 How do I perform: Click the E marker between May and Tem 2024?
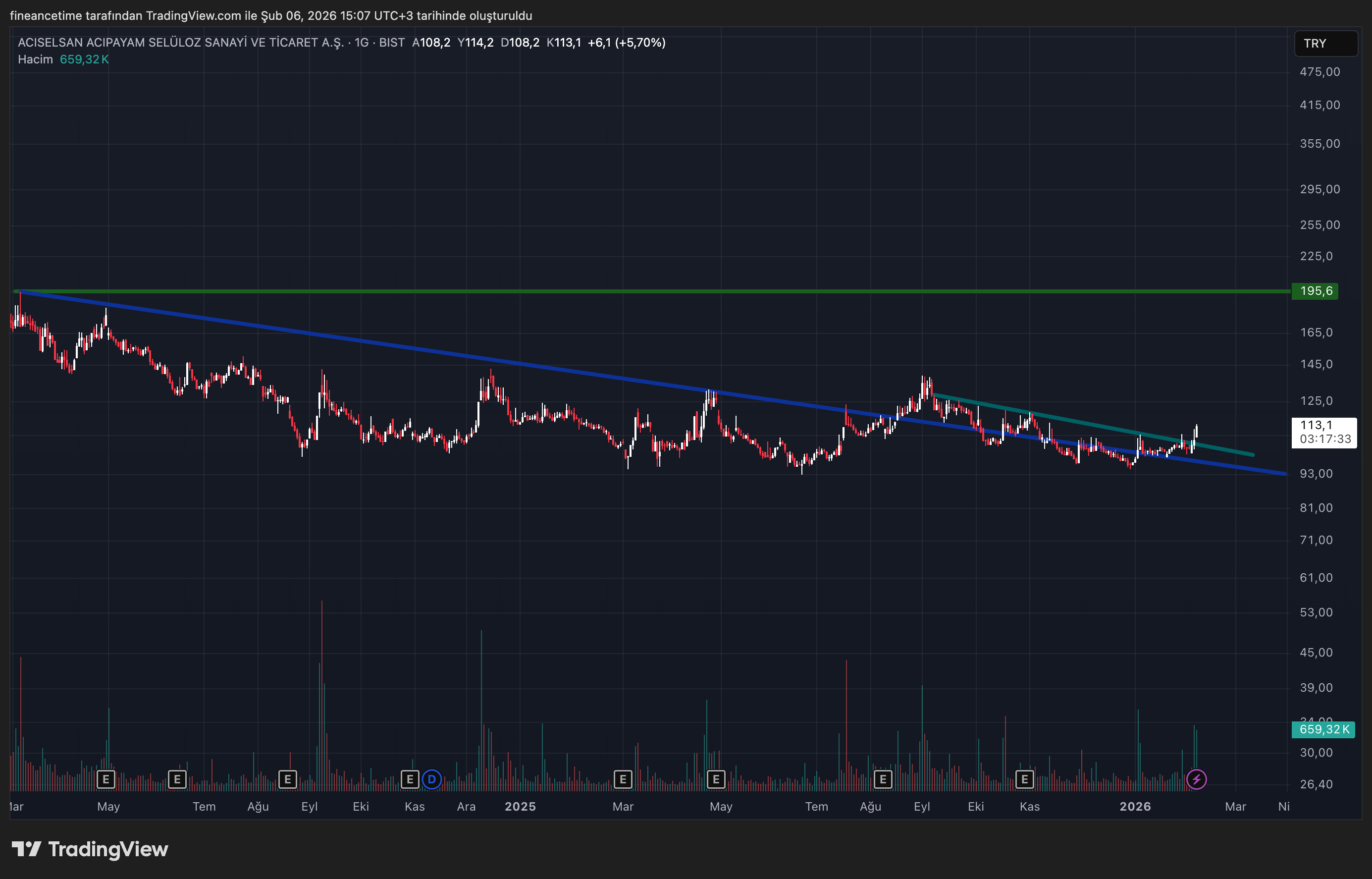coord(177,779)
